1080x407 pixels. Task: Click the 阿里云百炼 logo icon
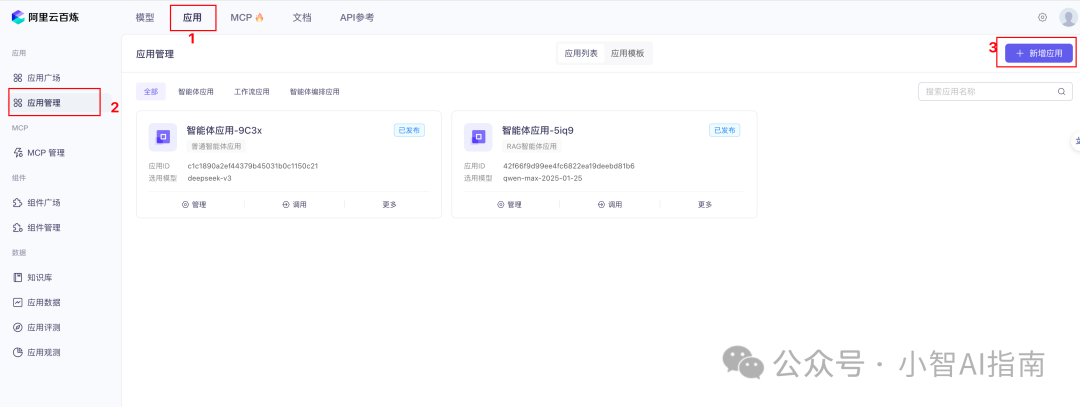pos(18,17)
